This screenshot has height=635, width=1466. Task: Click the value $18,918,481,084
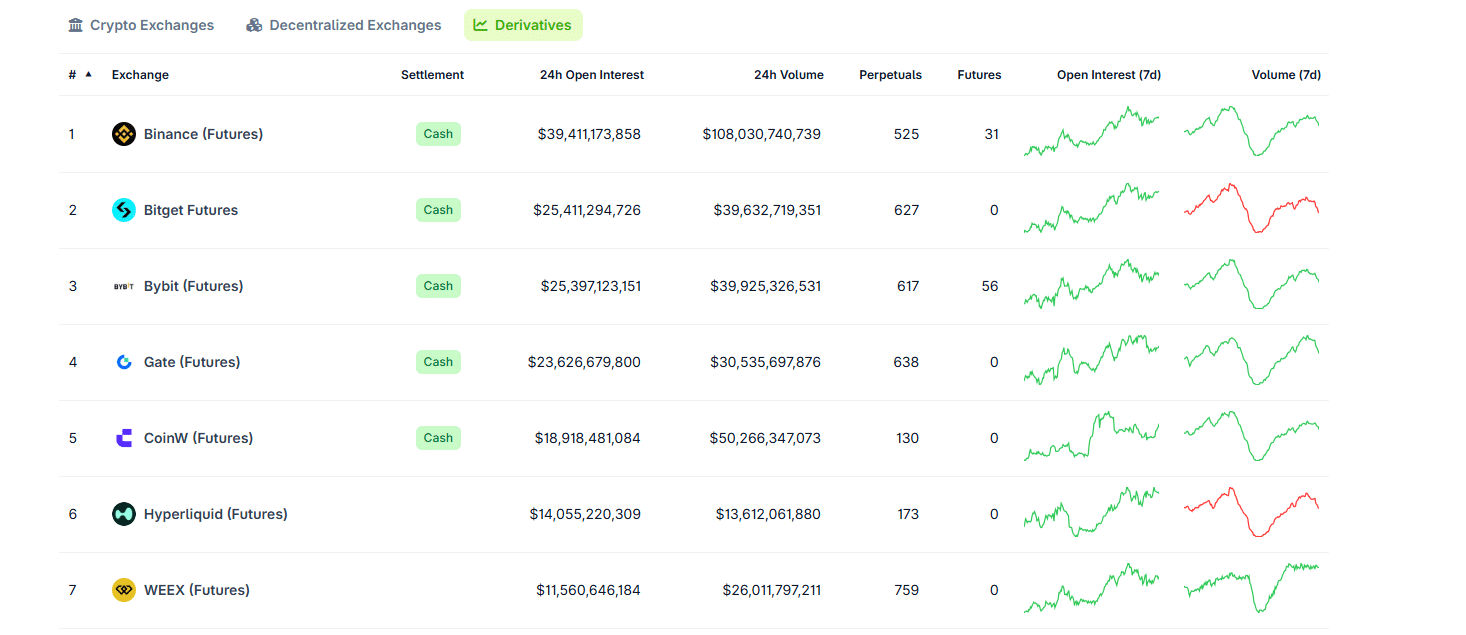click(588, 438)
